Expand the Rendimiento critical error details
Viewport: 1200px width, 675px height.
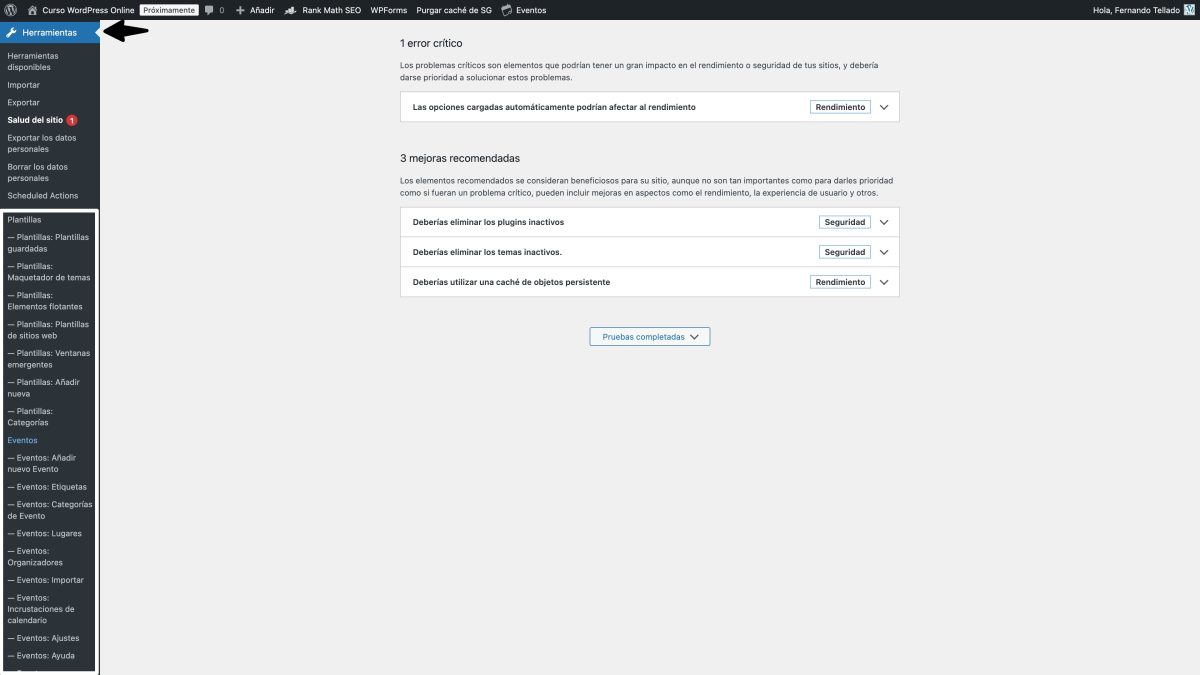883,106
